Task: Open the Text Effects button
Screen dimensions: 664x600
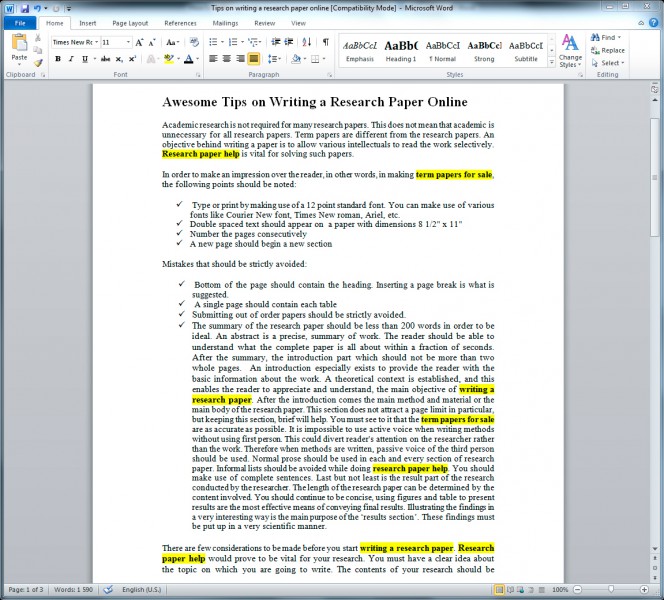Action: (x=151, y=59)
